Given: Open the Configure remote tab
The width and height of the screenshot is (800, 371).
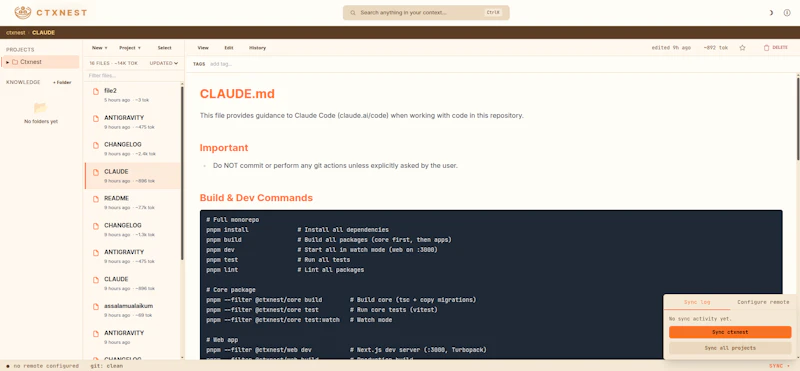Looking at the screenshot, I should 763,302.
